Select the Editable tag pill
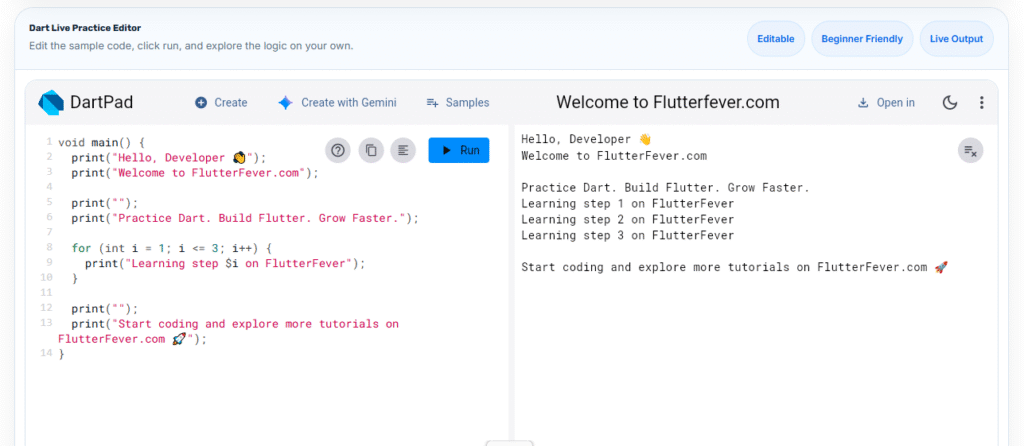This screenshot has height=446, width=1024. pyautogui.click(x=776, y=39)
